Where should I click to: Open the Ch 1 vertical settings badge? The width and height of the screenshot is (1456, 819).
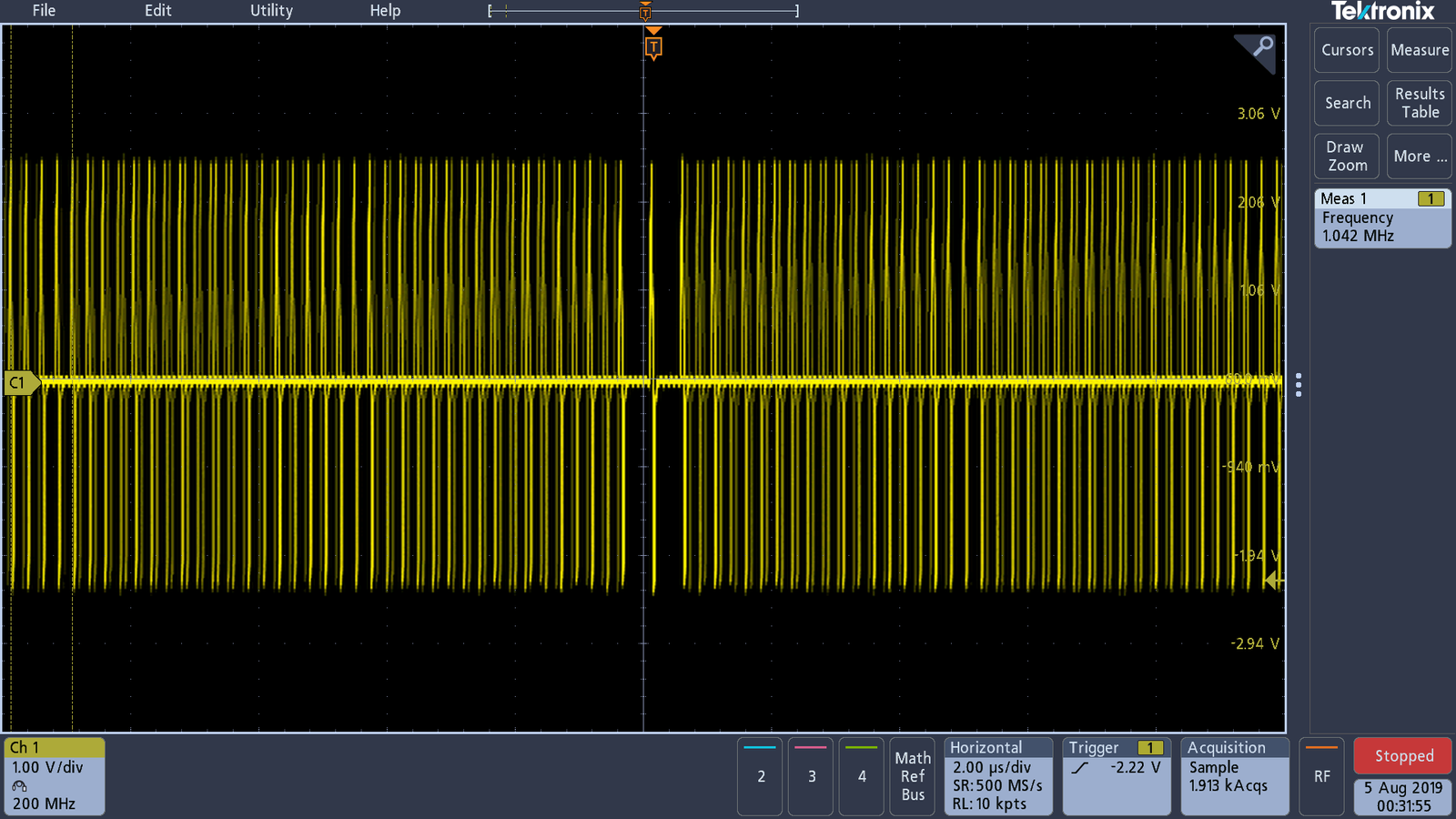click(55, 775)
